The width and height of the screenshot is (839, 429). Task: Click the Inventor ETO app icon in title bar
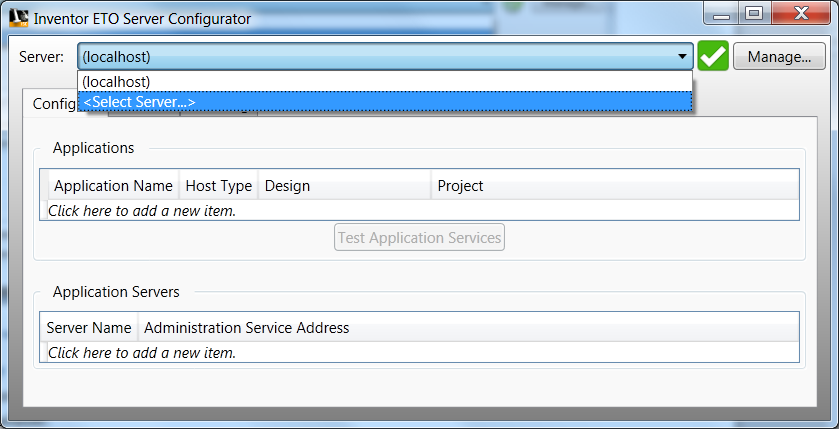tap(18, 18)
